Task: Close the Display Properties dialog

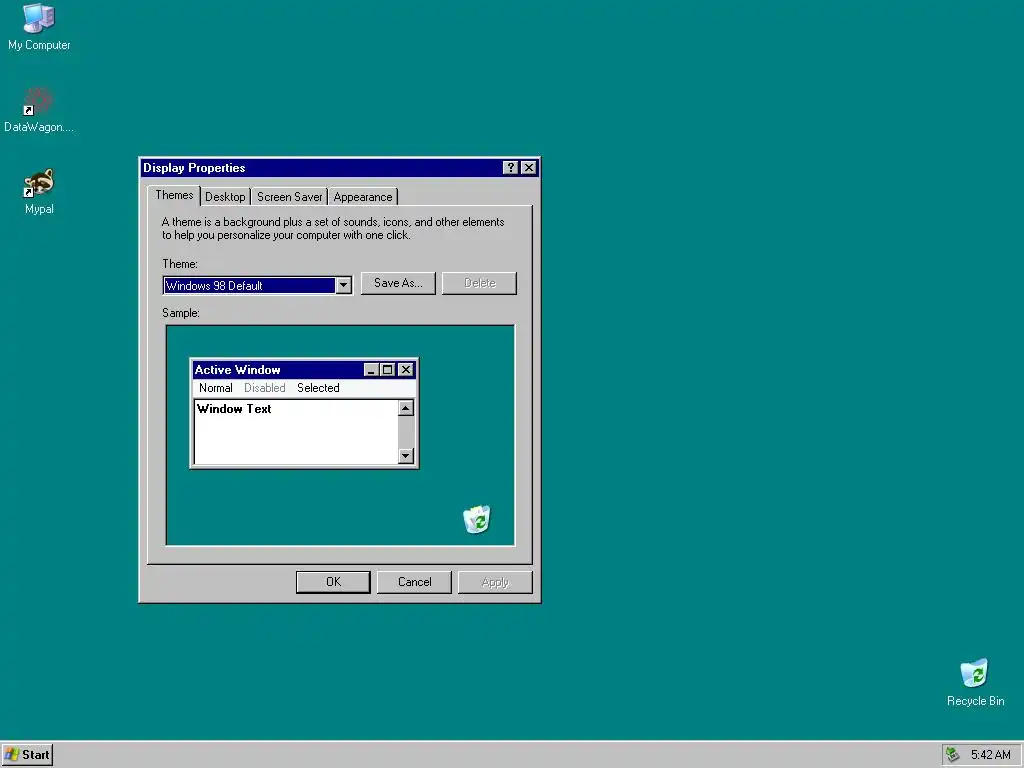Action: pyautogui.click(x=529, y=168)
